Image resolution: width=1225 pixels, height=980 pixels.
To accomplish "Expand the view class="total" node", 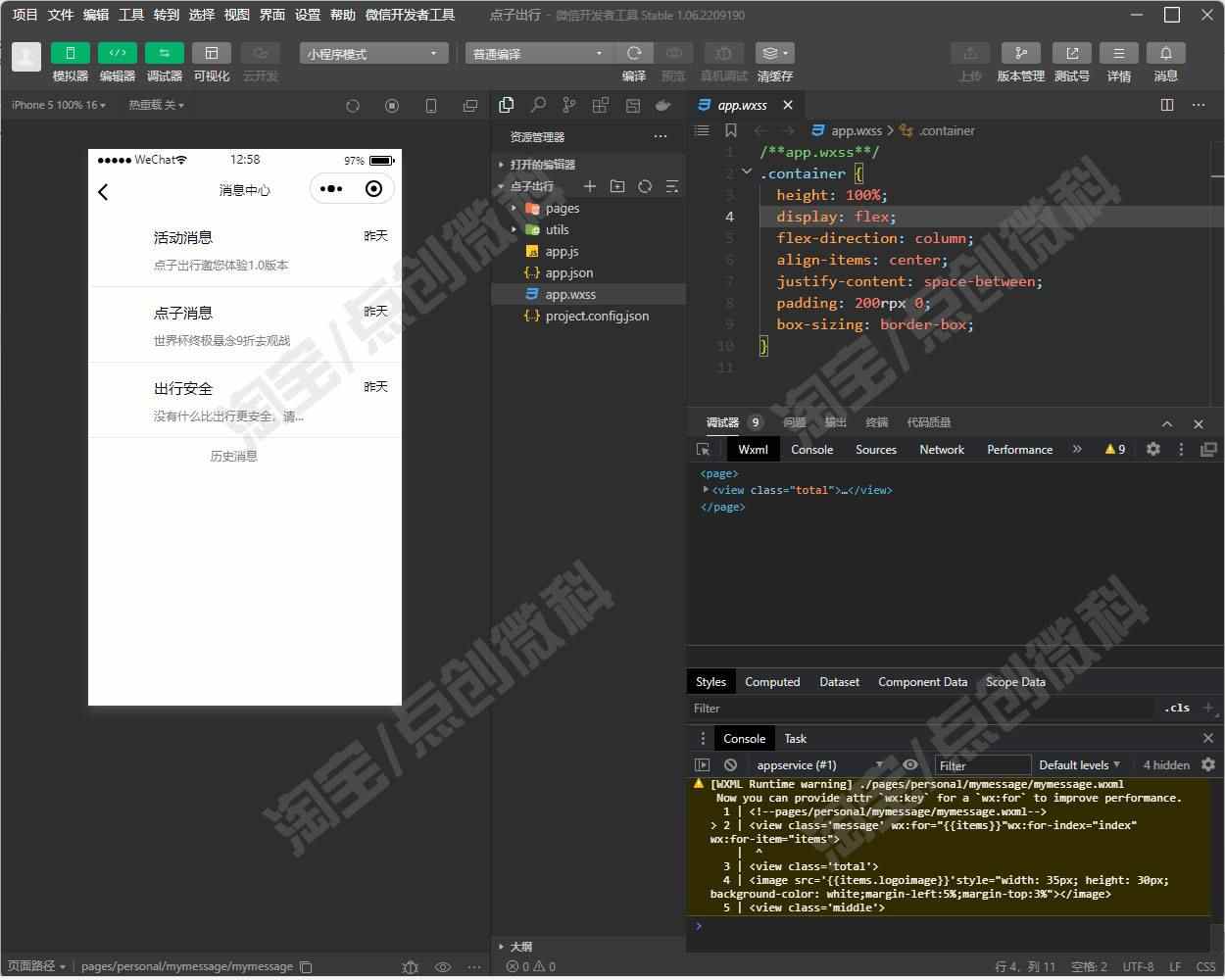I will coord(707,490).
